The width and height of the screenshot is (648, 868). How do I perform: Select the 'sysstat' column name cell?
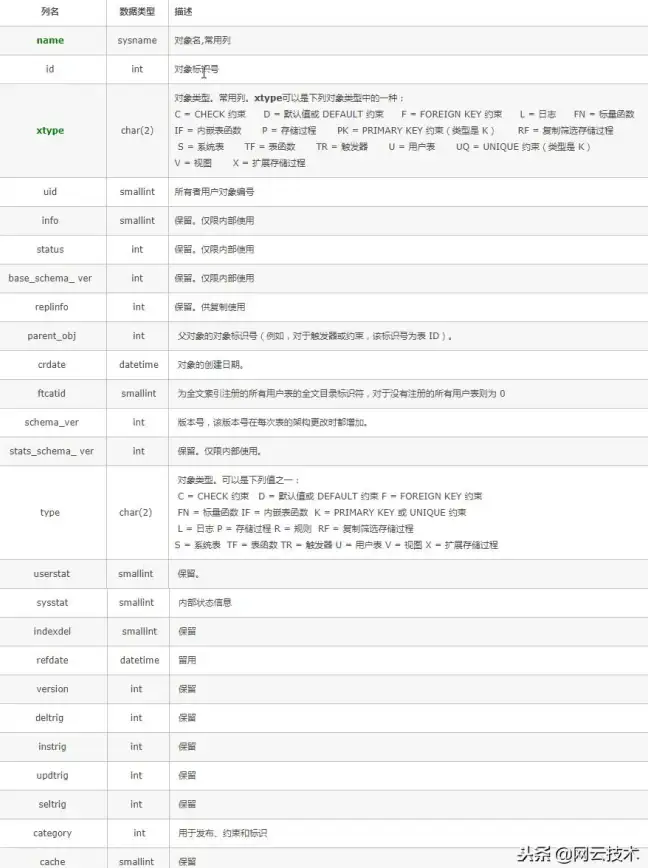click(x=52, y=603)
